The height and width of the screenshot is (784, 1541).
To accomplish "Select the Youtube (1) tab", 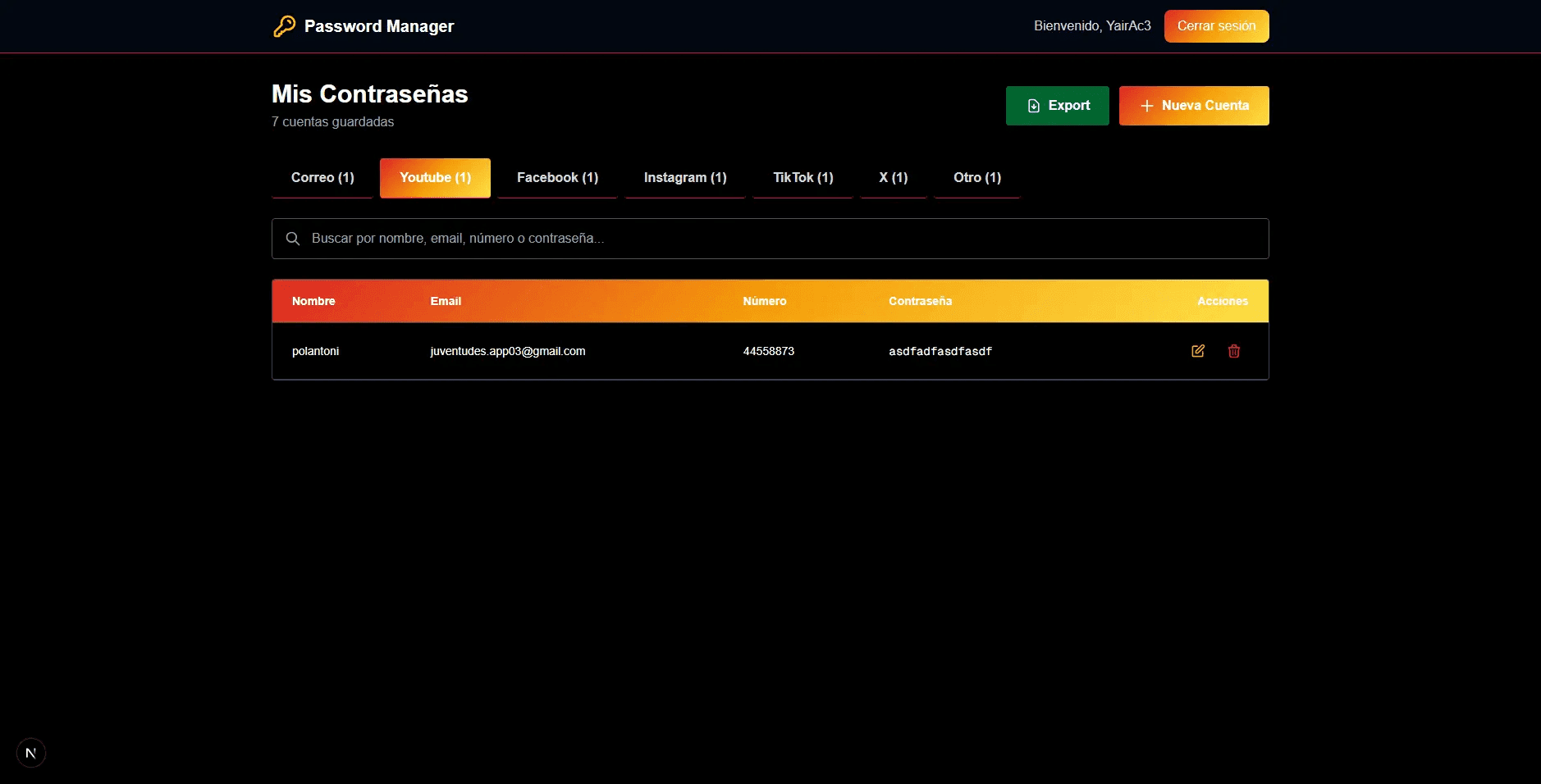I will (x=435, y=178).
